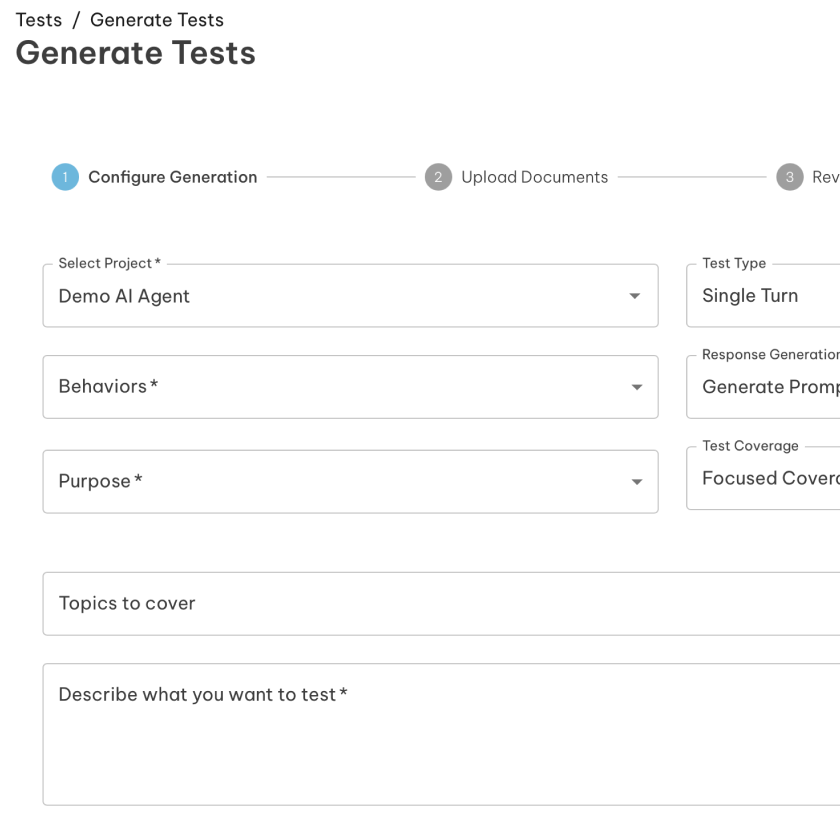The width and height of the screenshot is (840, 840).
Task: Click the Select Project dropdown arrow
Action: pos(634,296)
